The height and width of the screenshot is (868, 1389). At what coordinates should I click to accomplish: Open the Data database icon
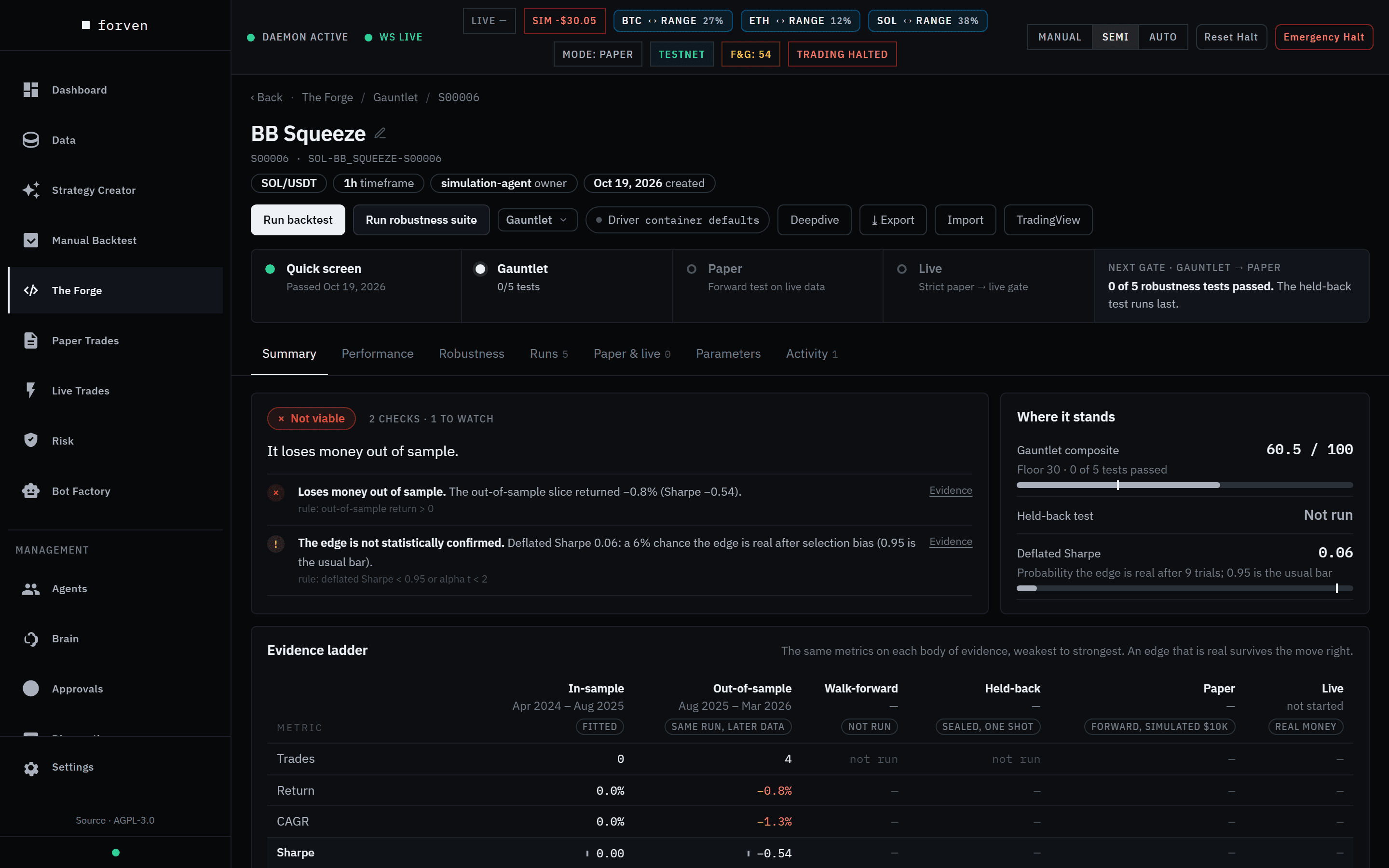coord(31,139)
